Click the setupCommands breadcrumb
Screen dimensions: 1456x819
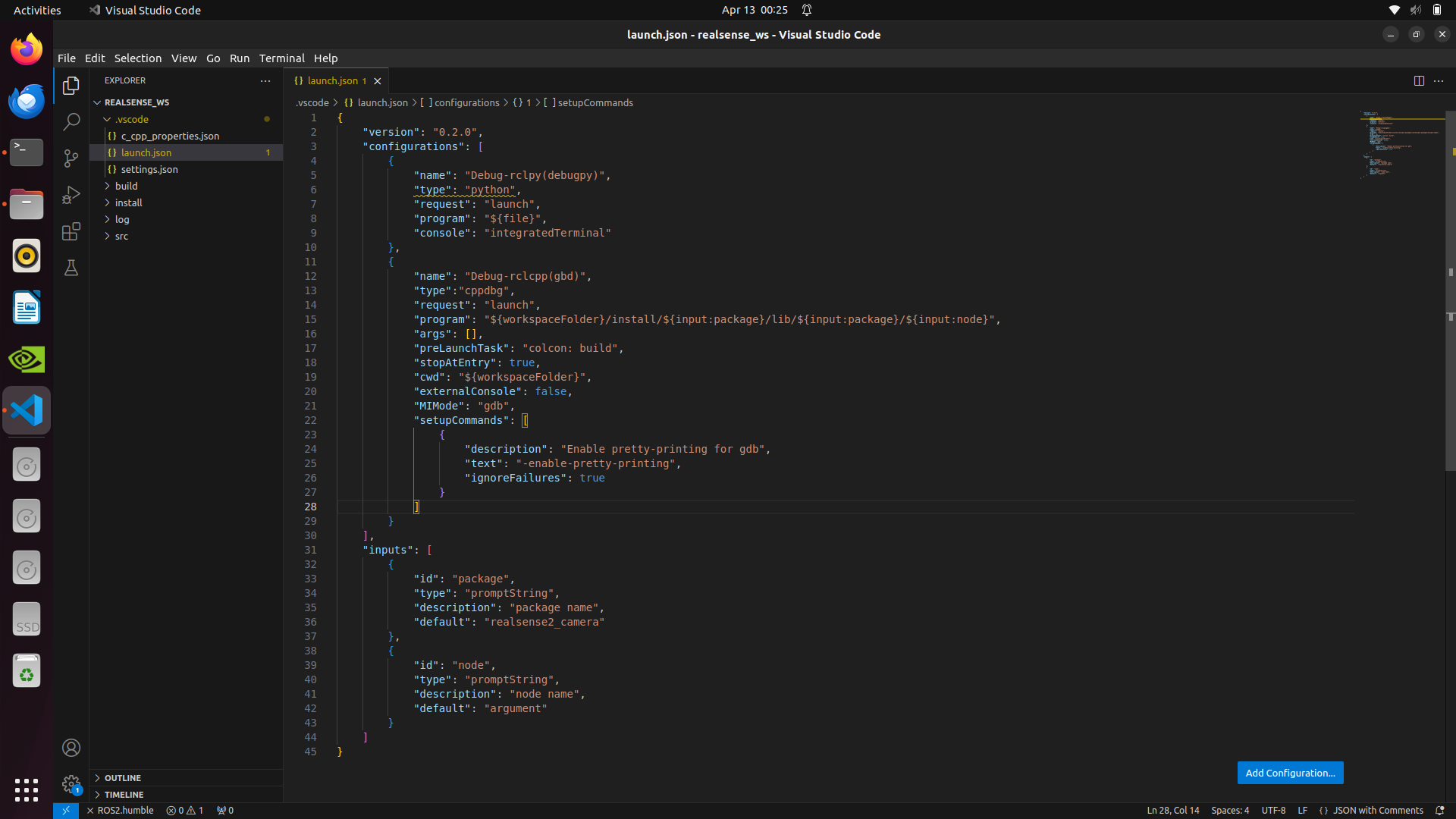(588, 102)
